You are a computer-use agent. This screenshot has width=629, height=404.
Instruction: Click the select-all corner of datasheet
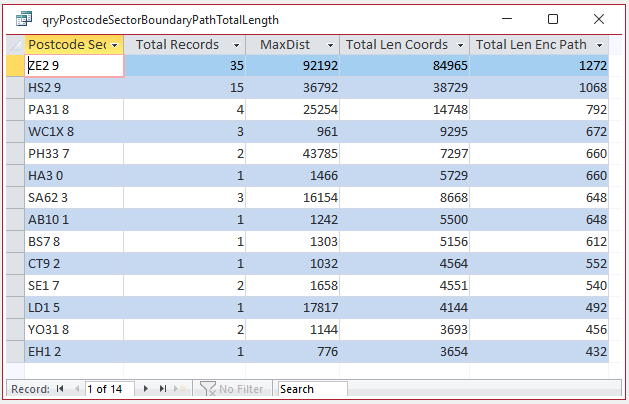pos(15,45)
